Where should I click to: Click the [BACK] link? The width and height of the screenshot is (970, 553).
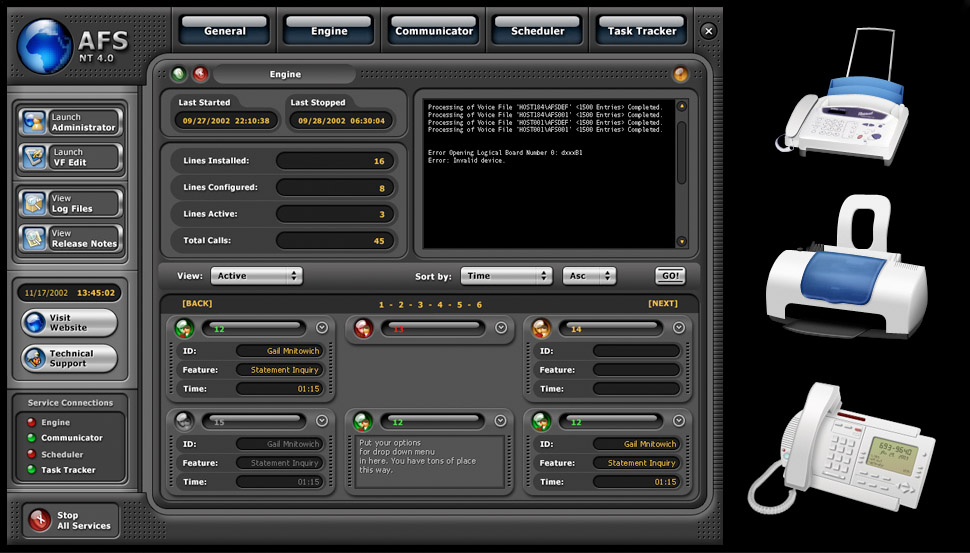coord(197,304)
